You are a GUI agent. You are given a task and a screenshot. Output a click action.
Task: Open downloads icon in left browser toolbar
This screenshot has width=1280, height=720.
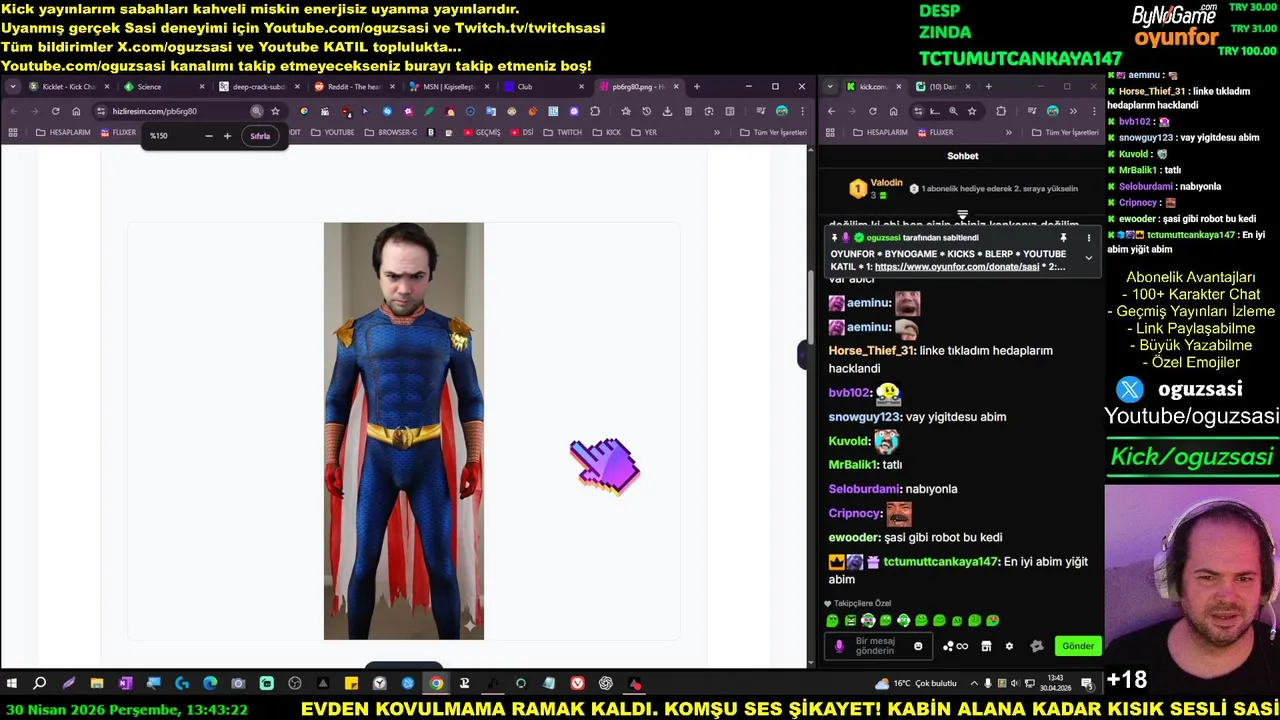coord(667,111)
